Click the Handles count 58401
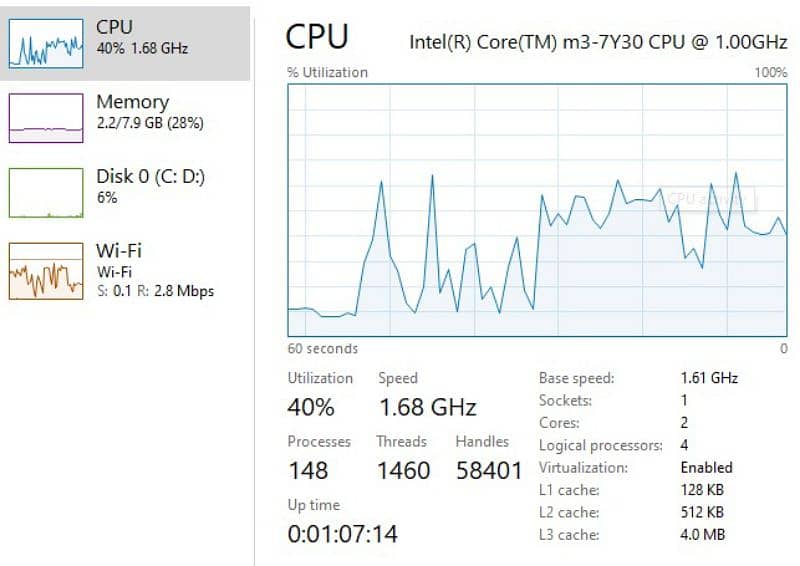 (x=489, y=470)
